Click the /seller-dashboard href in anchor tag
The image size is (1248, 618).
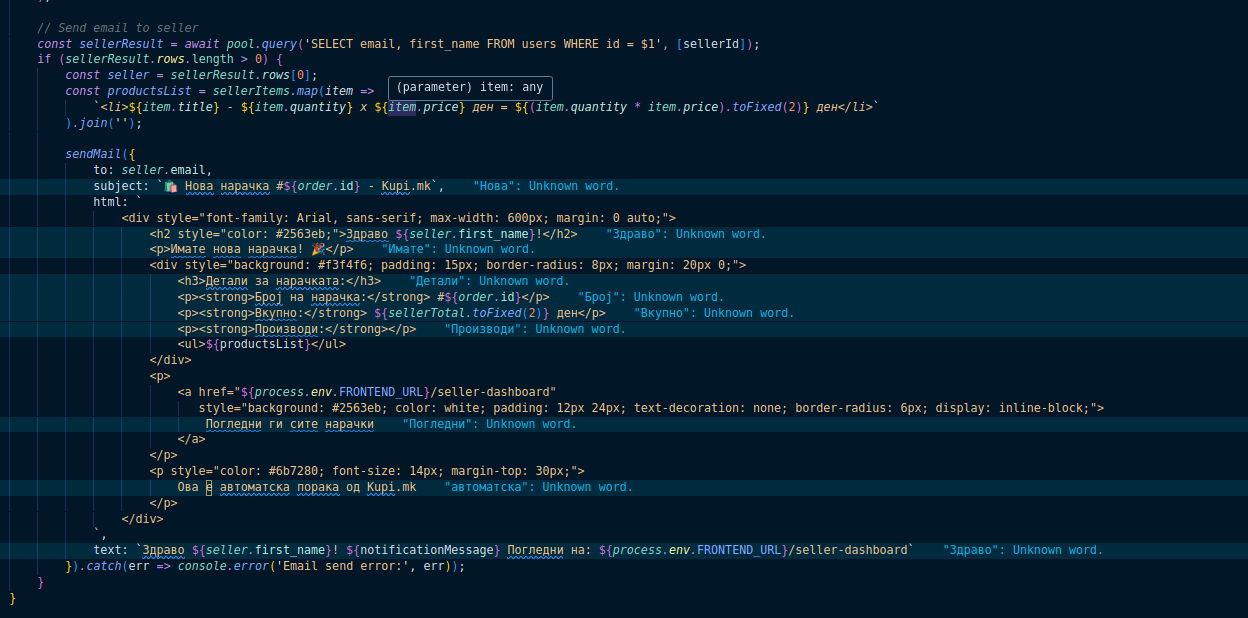(x=498, y=392)
